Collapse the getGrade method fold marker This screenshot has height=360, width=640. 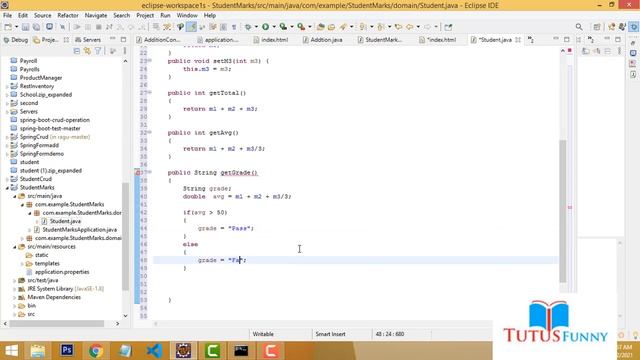[x=150, y=172]
